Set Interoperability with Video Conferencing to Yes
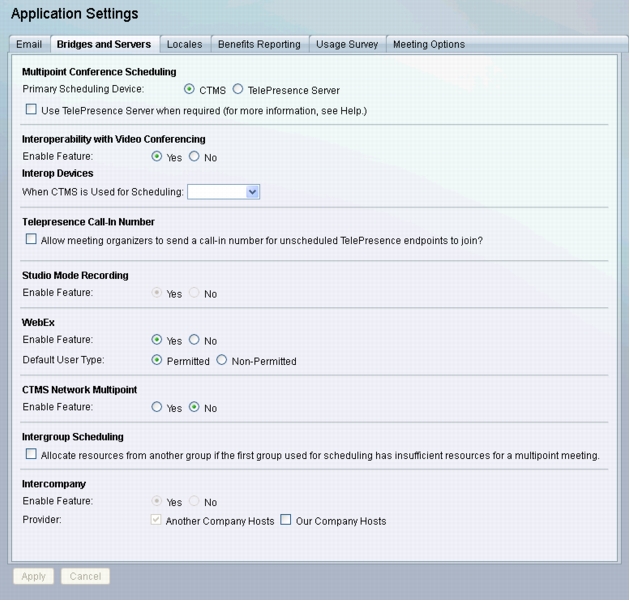Screen dimensions: 630x614 click(157, 156)
